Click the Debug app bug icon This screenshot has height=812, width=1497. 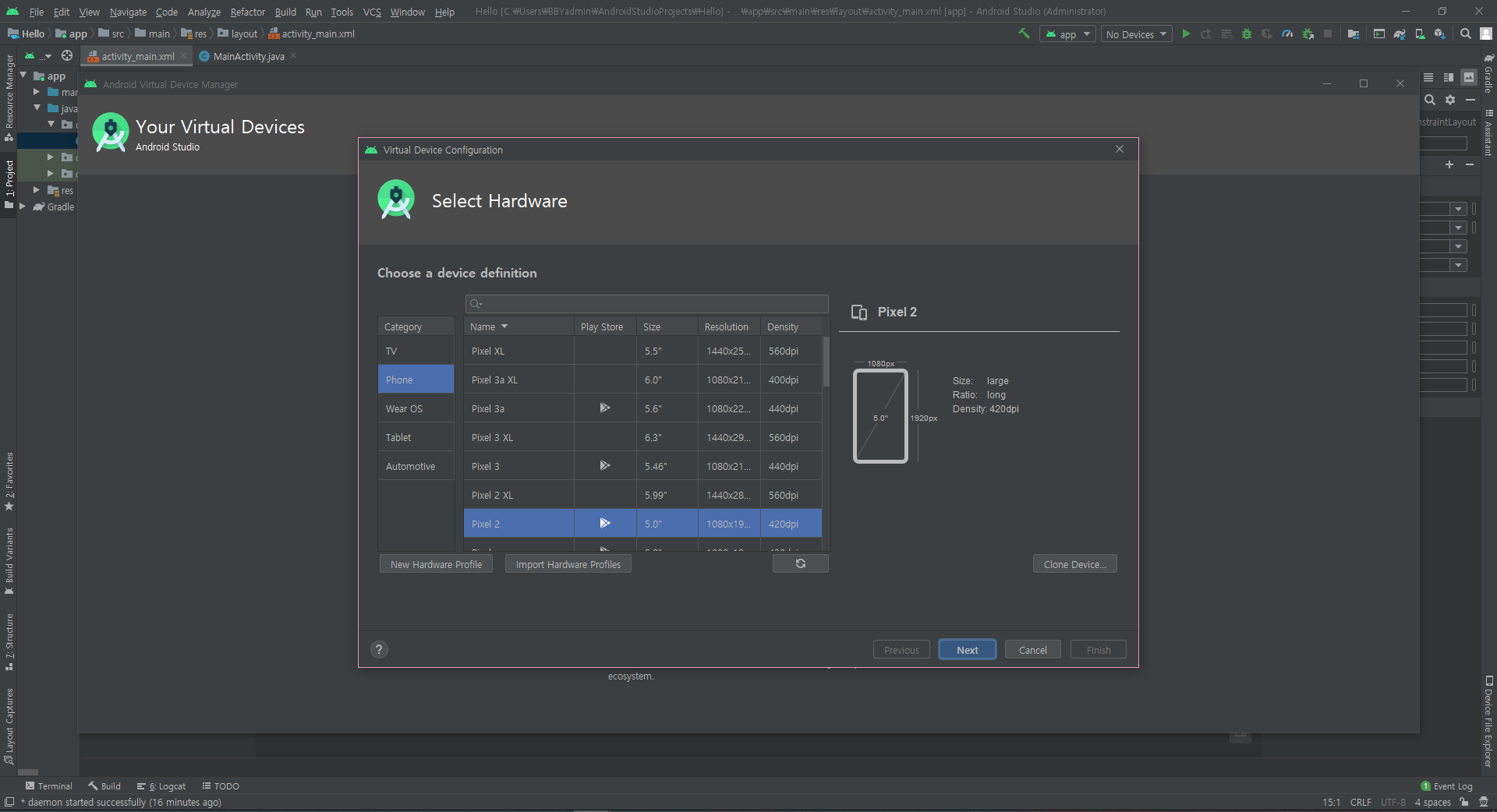[1247, 34]
